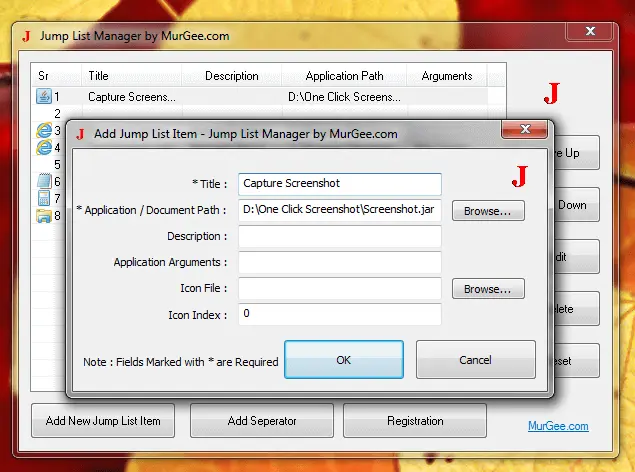
Task: Select the calculator icon in row 7
Action: pyautogui.click(x=43, y=199)
